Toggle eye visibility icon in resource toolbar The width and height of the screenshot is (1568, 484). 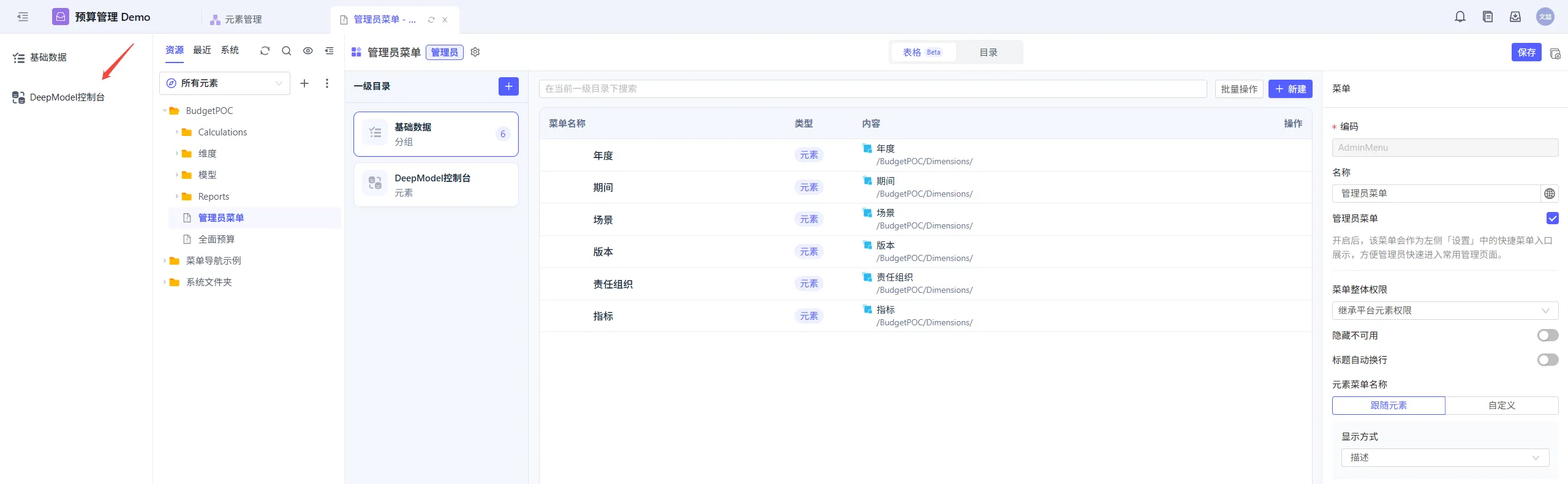coord(307,51)
